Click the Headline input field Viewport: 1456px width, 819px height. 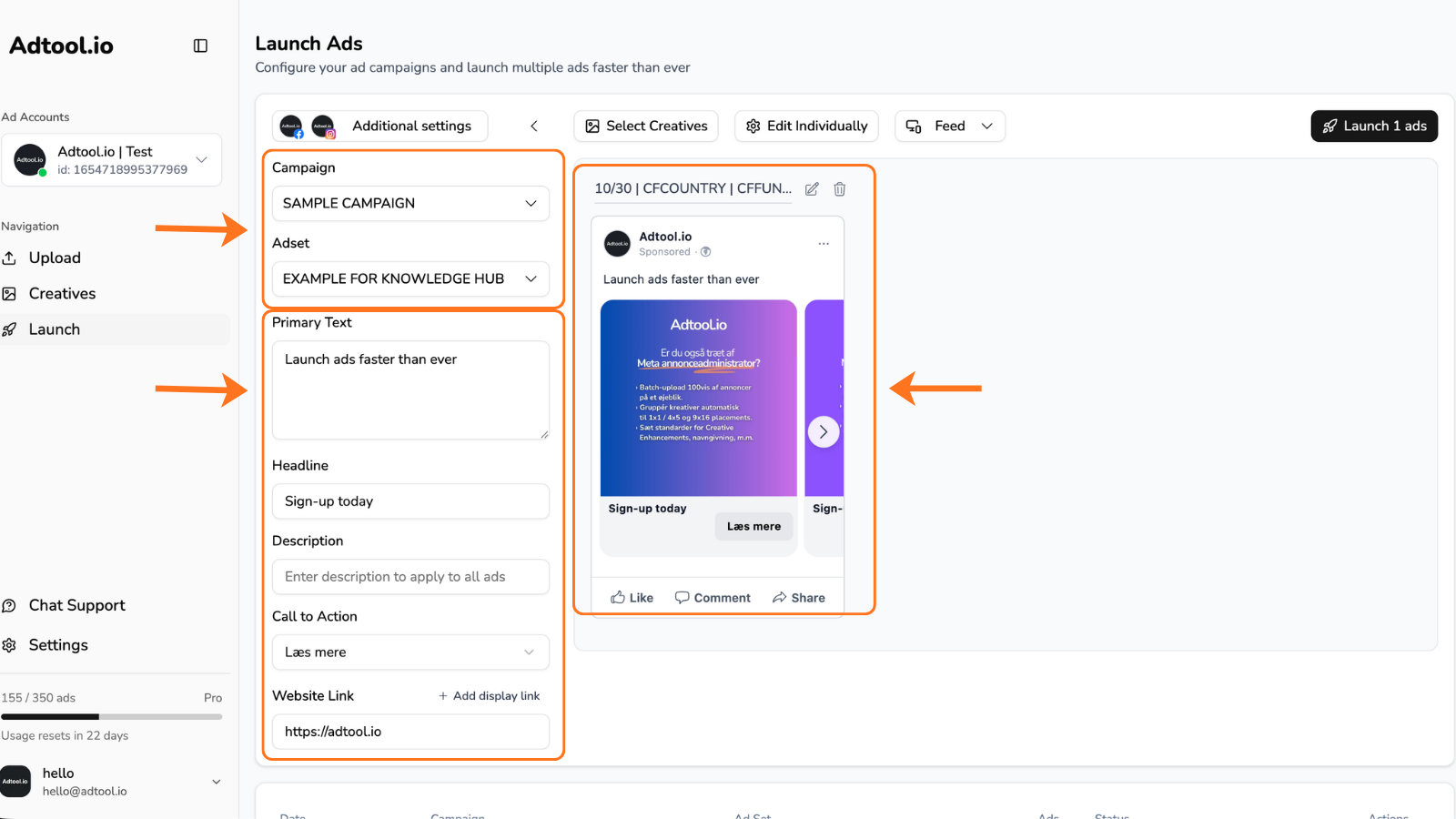tap(410, 501)
